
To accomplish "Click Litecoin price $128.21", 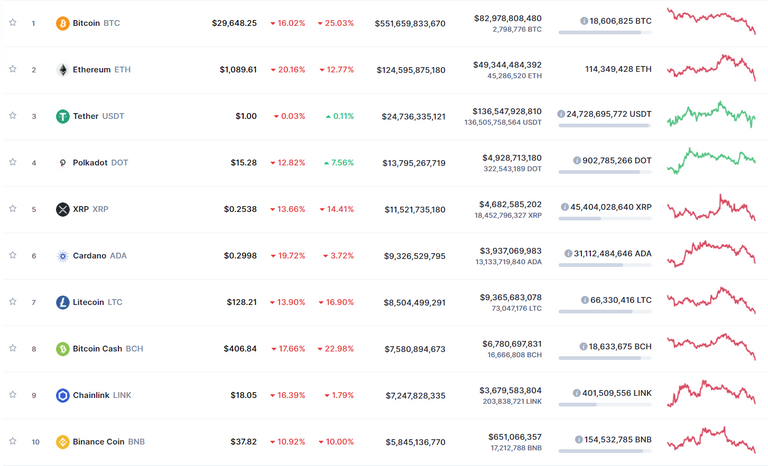I will click(241, 302).
